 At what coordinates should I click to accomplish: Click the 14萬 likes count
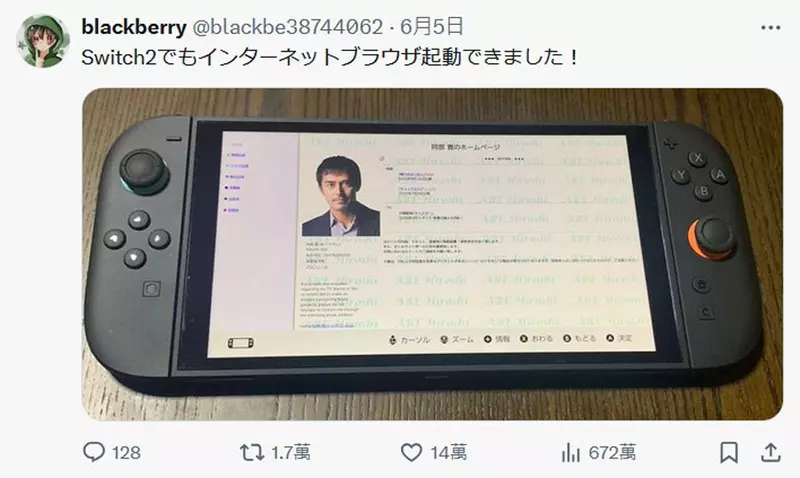pos(448,452)
